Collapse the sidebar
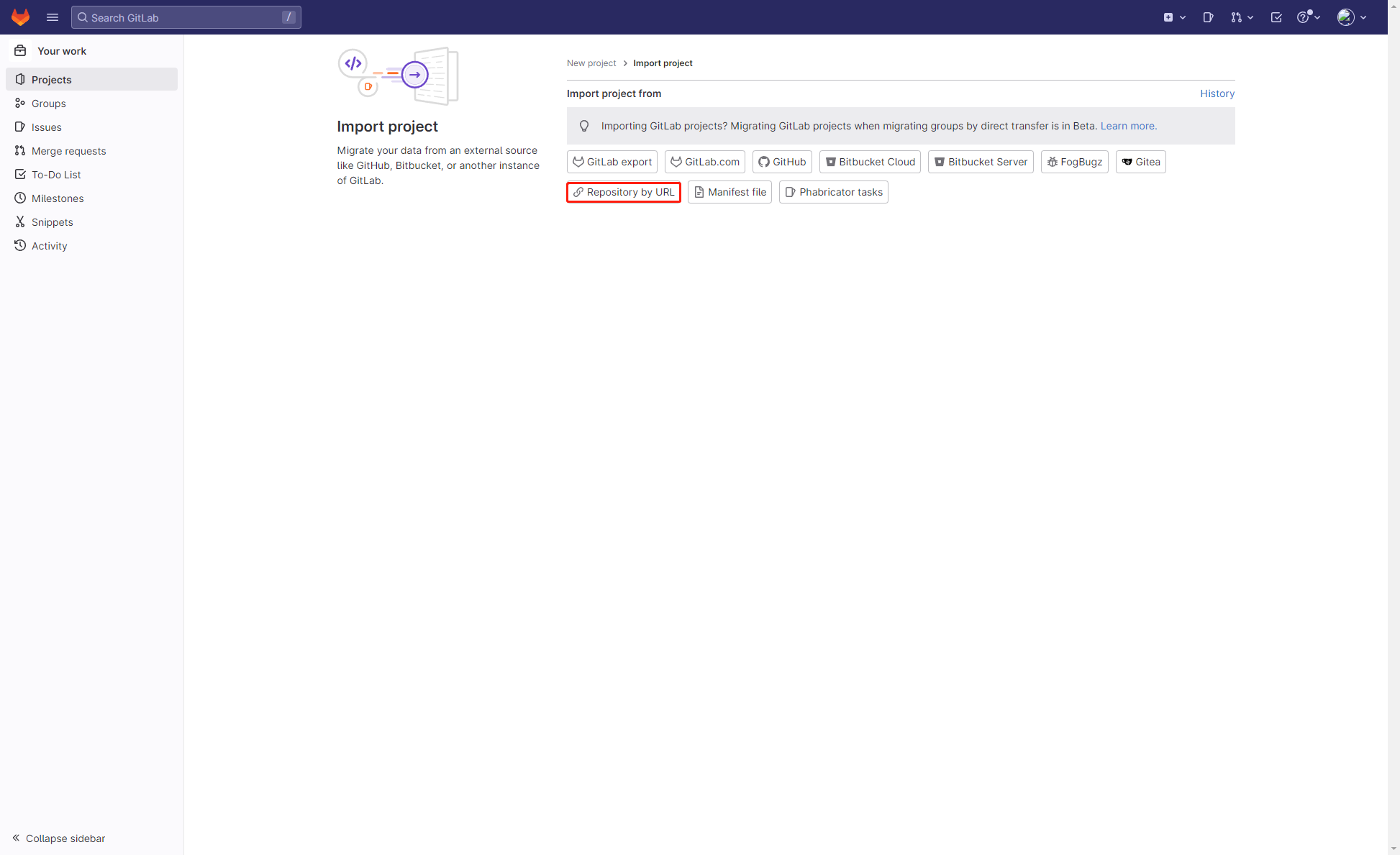1400x855 pixels. 59,838
